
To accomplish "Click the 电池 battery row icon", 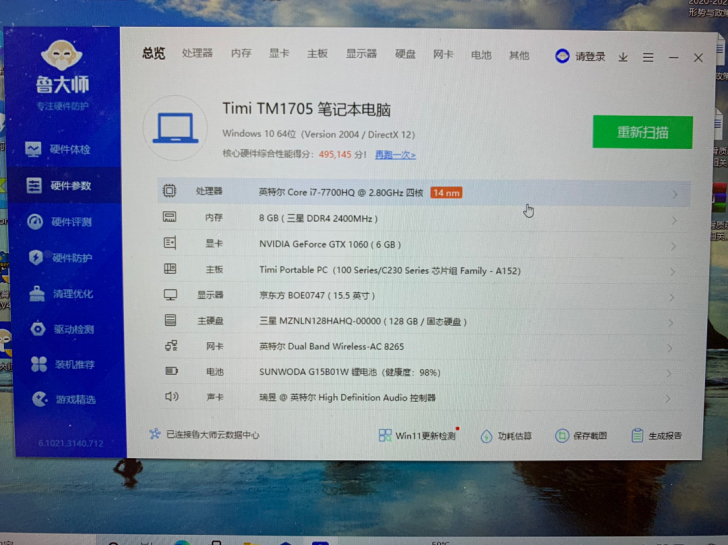I will 171,371.
